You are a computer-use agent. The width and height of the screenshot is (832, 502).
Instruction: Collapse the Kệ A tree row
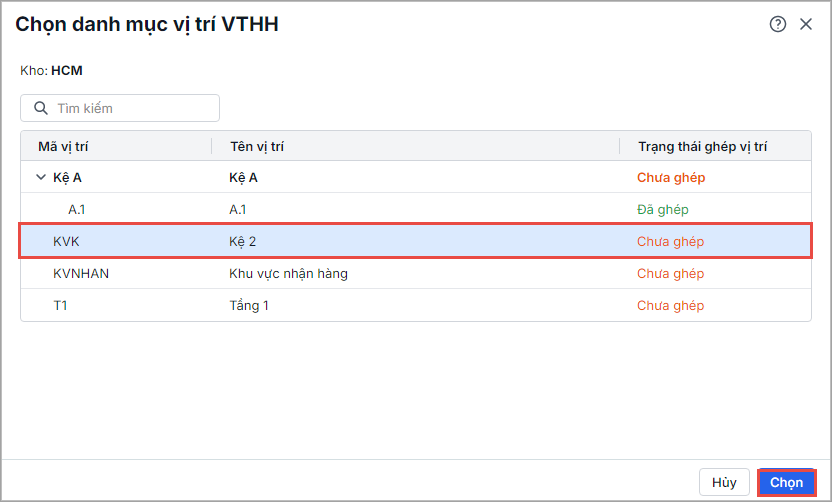41,178
